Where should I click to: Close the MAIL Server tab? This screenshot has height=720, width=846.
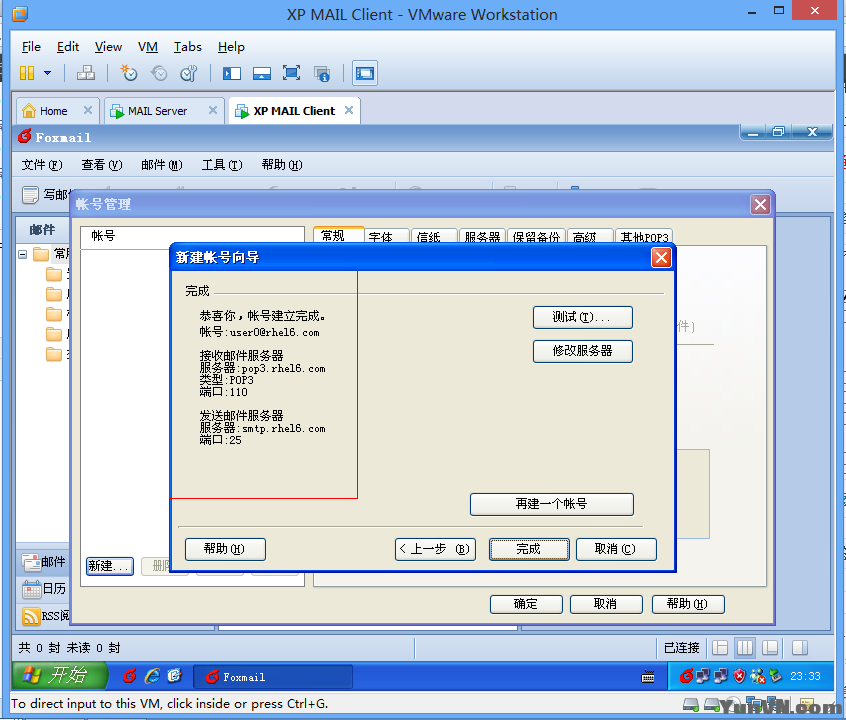(213, 110)
